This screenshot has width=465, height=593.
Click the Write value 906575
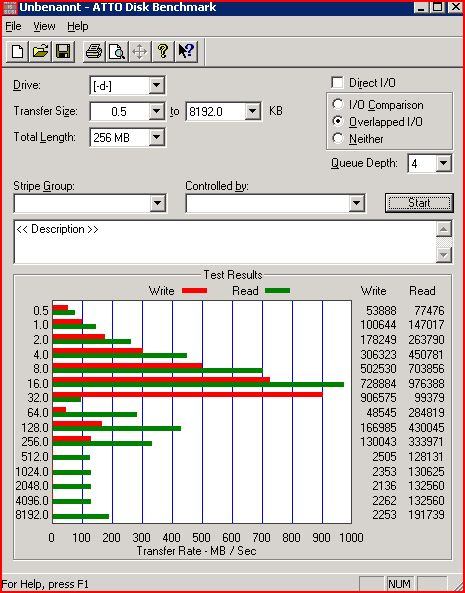click(x=378, y=398)
